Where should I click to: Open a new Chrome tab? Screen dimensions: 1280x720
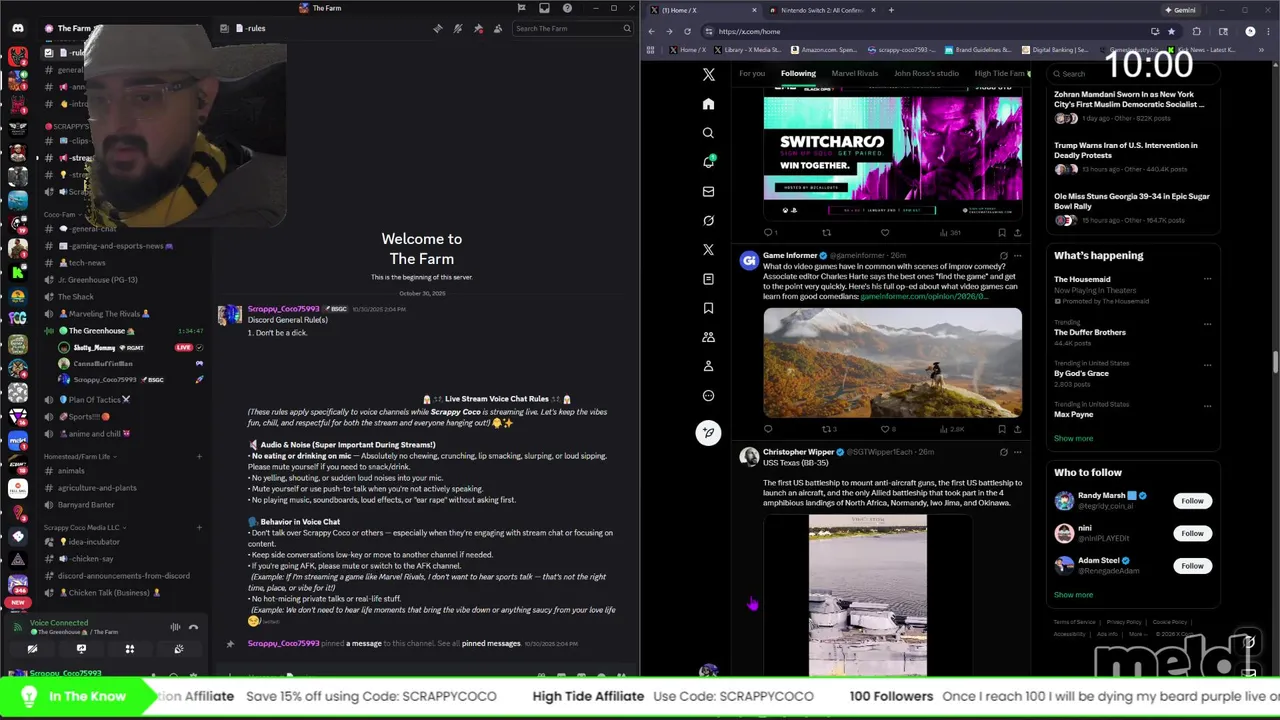[x=891, y=10]
